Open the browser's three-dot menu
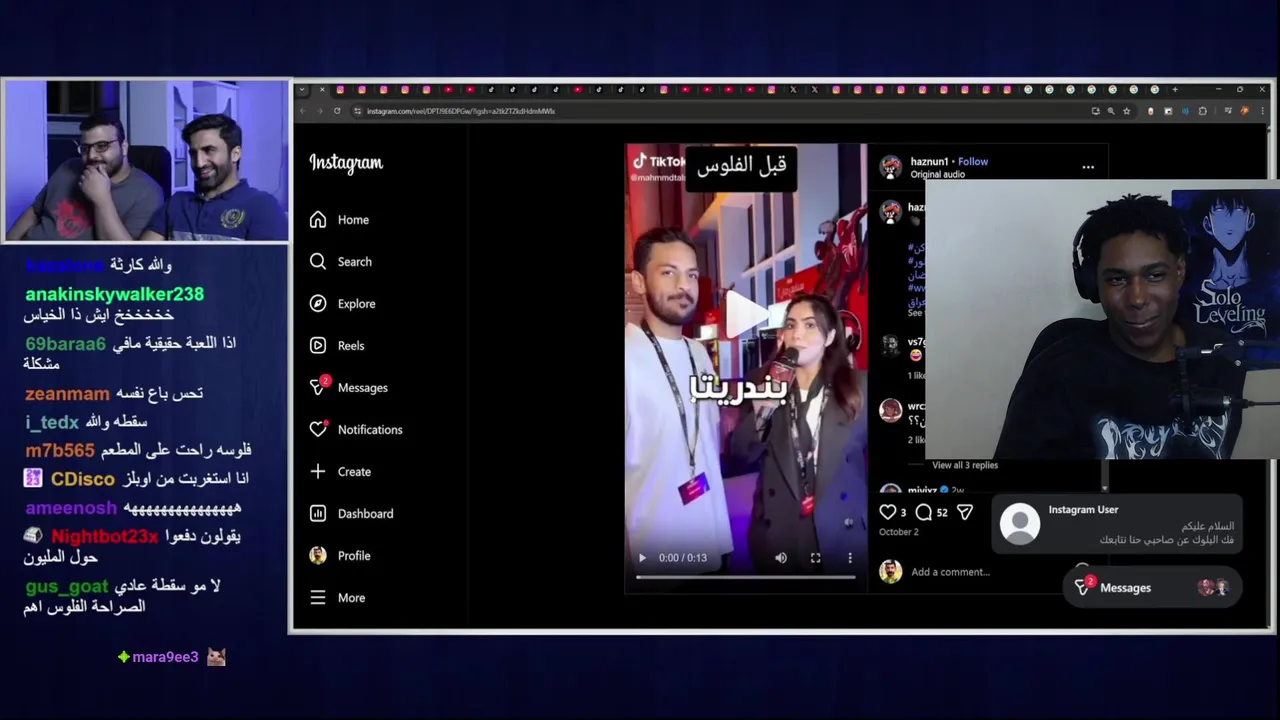Image resolution: width=1280 pixels, height=720 pixels. point(1262,111)
